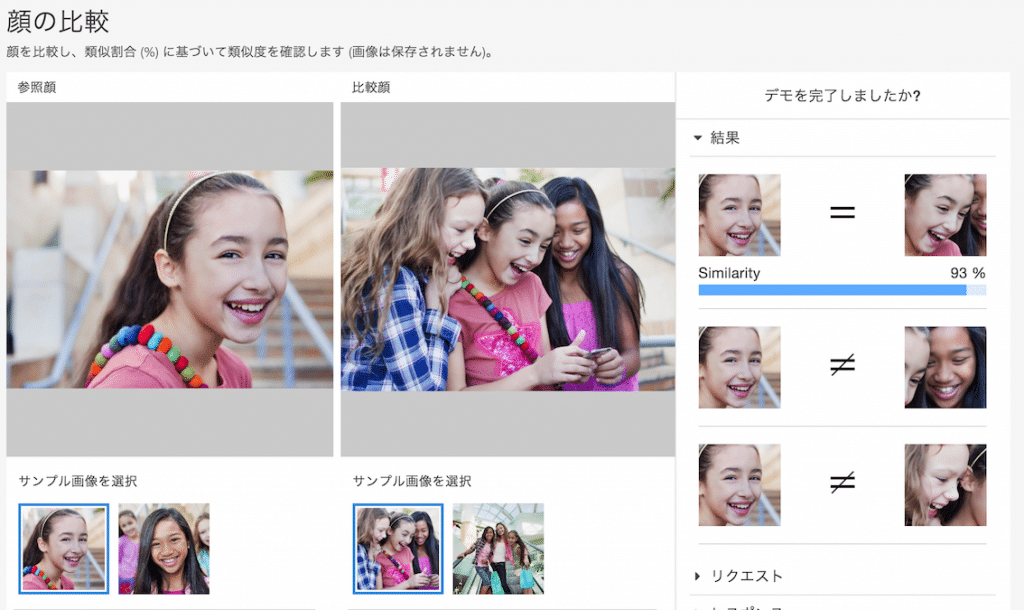Click the reference face in Similarity result row
Viewport: 1024px width, 610px height.
point(739,215)
